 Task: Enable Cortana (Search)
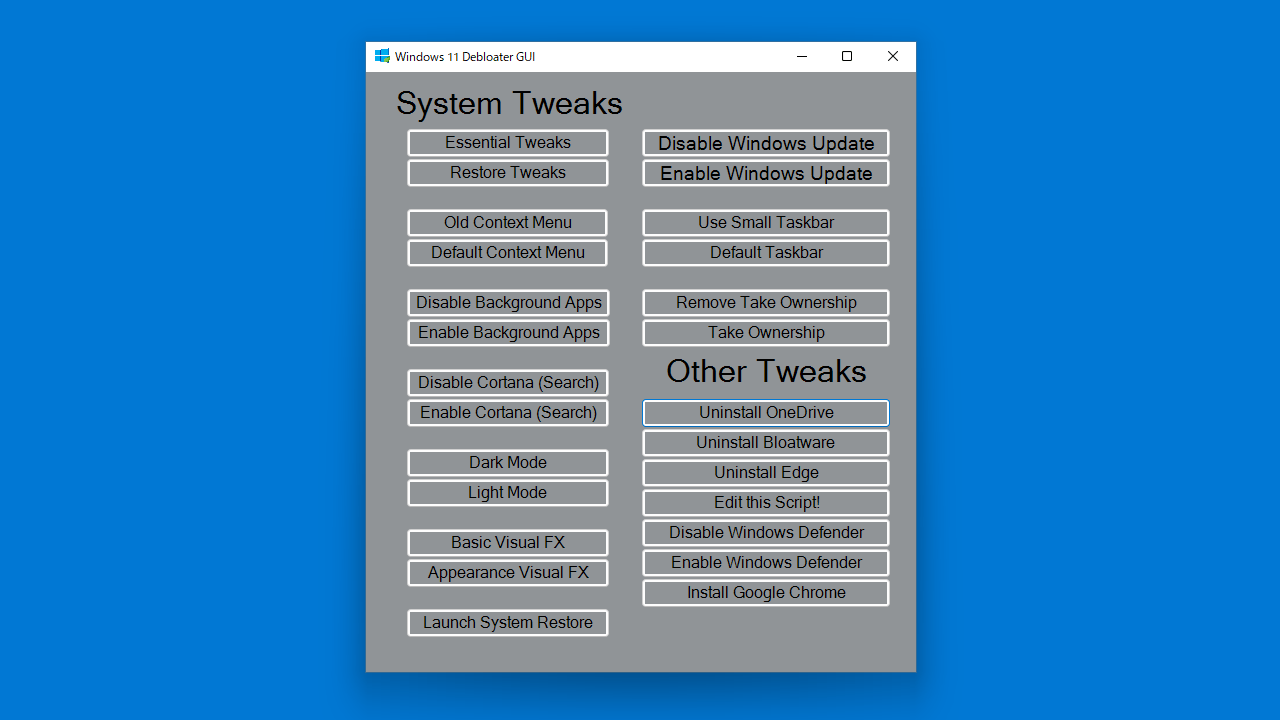508,413
